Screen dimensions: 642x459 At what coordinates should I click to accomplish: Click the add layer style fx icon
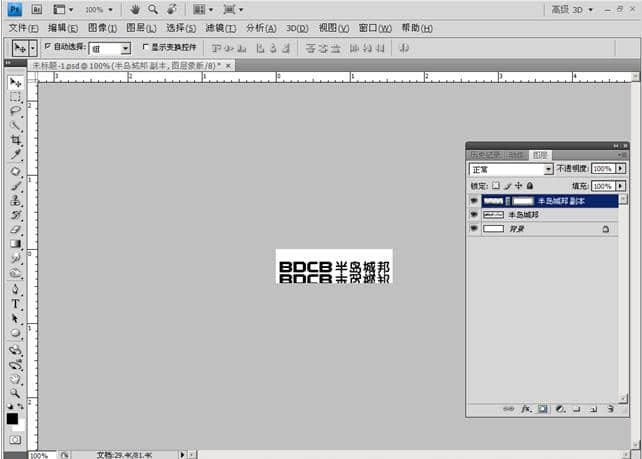[x=524, y=409]
